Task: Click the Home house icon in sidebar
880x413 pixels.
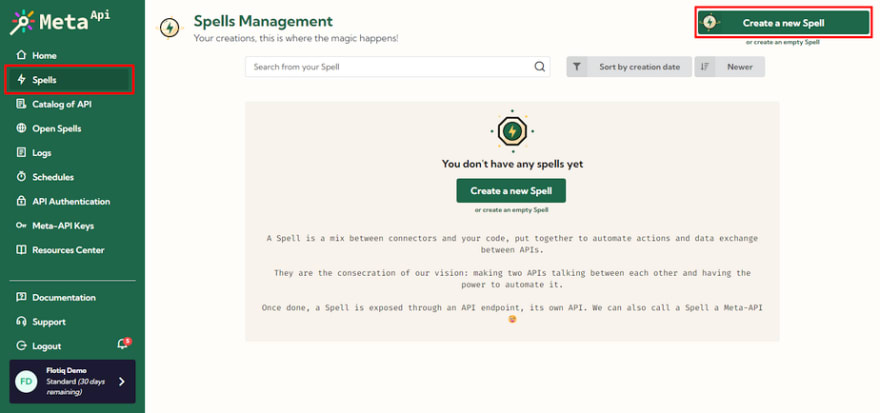Action: point(21,55)
